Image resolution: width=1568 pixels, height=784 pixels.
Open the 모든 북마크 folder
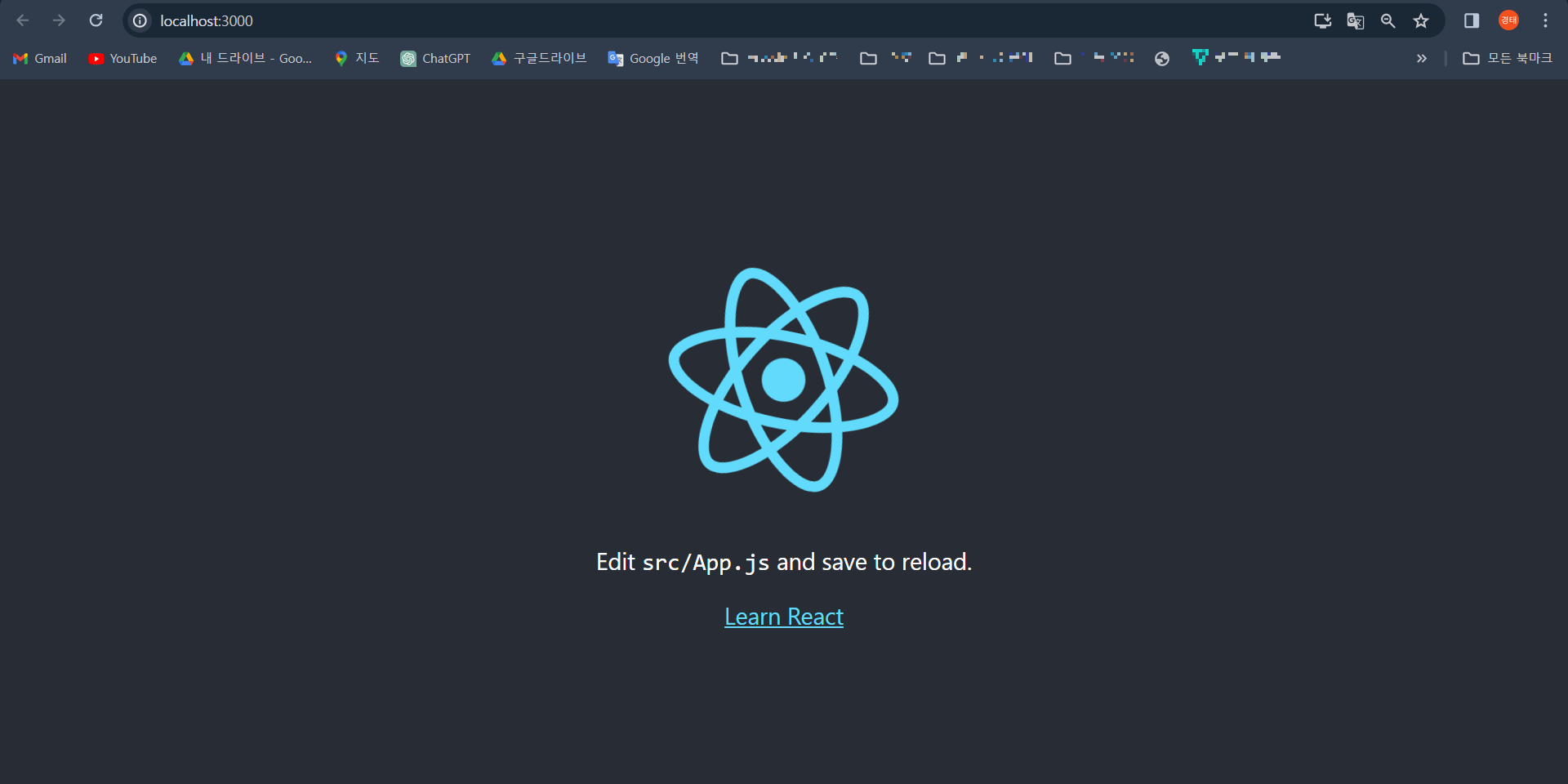click(1508, 58)
